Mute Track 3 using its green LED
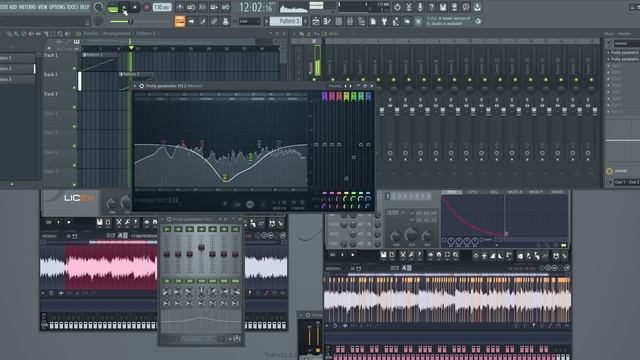 coord(74,107)
